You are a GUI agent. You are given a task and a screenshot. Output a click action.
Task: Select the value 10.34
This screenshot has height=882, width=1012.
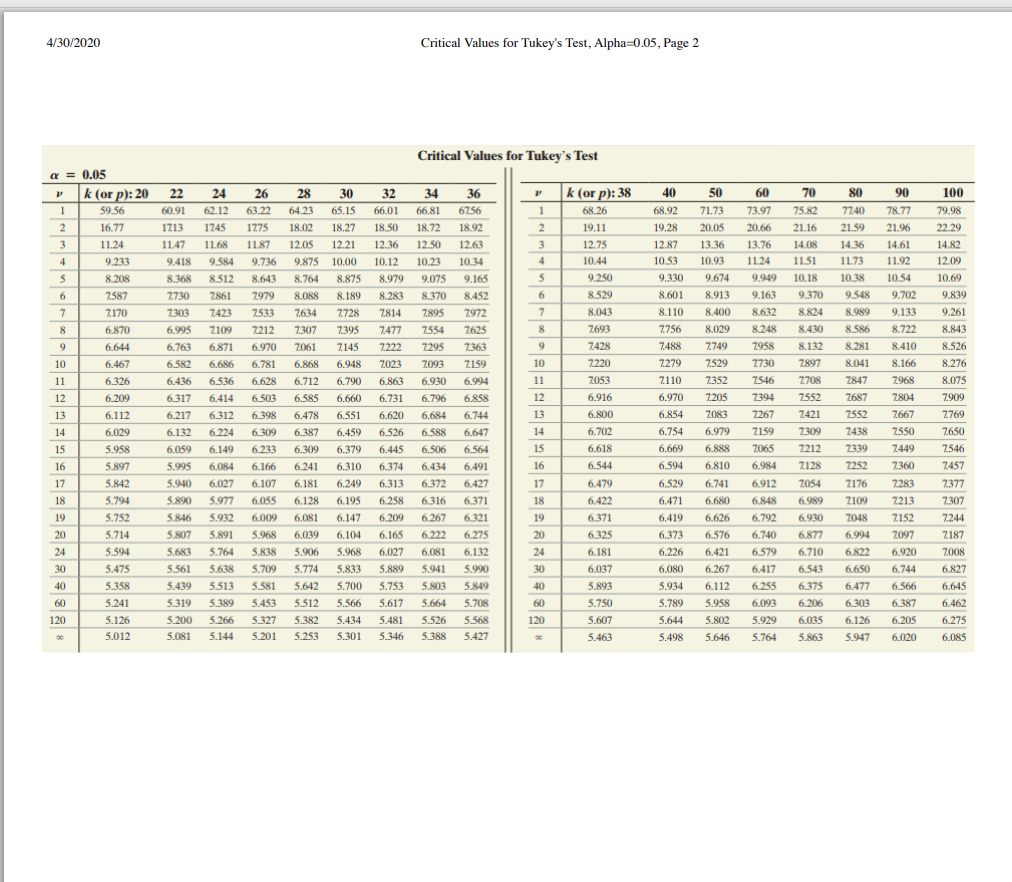pos(471,262)
